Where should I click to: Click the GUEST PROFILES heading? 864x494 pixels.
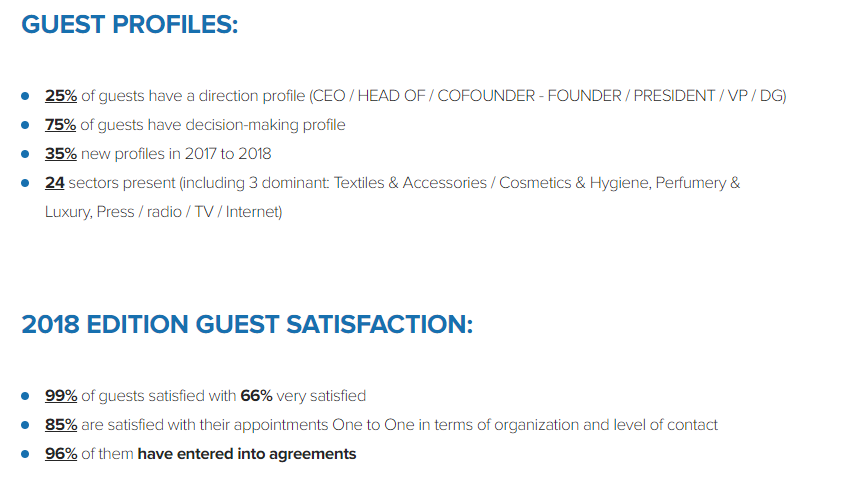[x=130, y=24]
